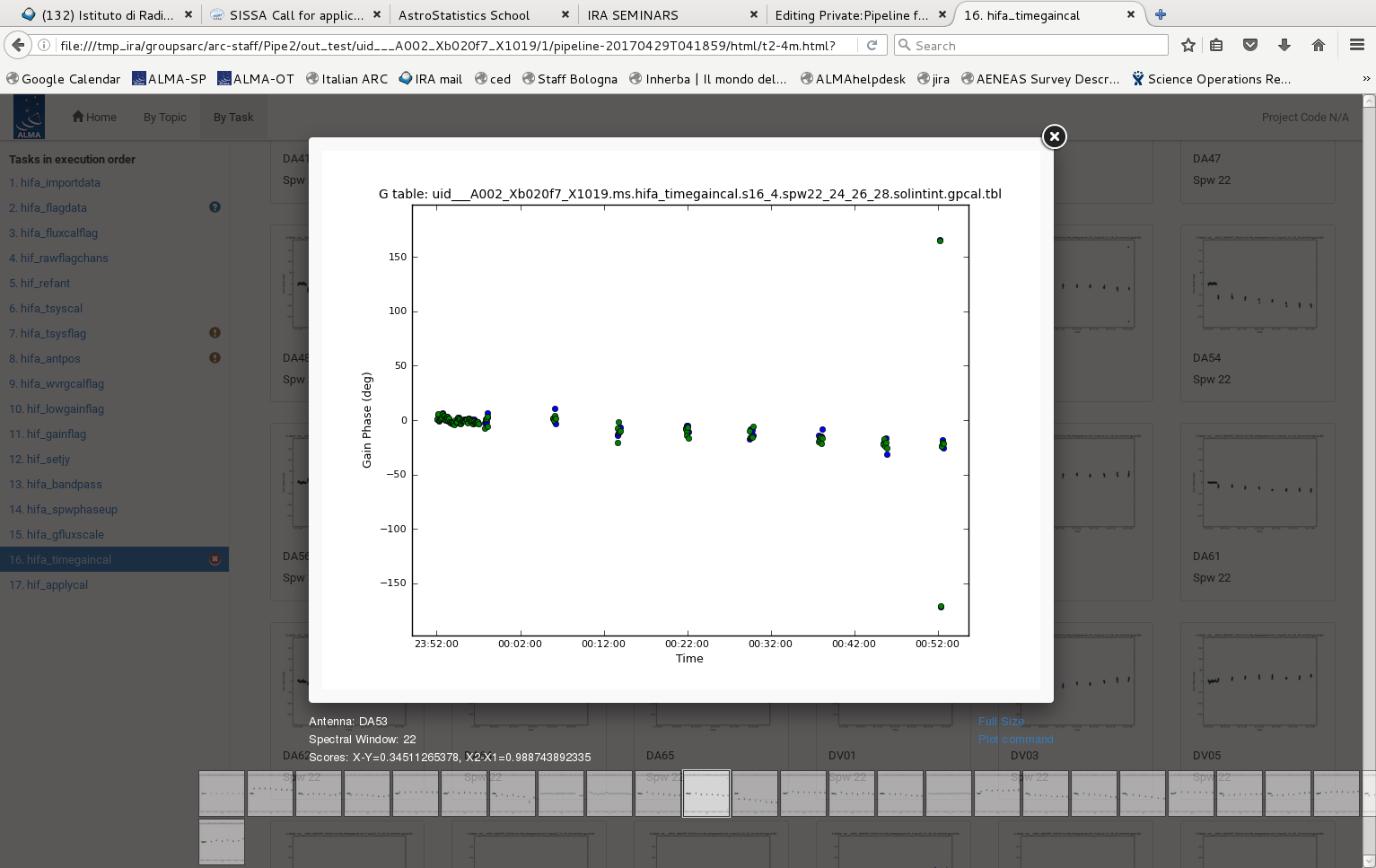The height and width of the screenshot is (868, 1376).
Task: Open task 1. hifa_importdata
Action: [55, 182]
